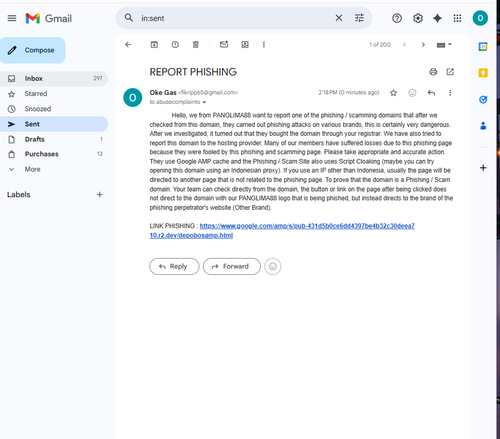Click the Oke Gas sender avatar
This screenshot has width=500, height=439.
tap(133, 98)
